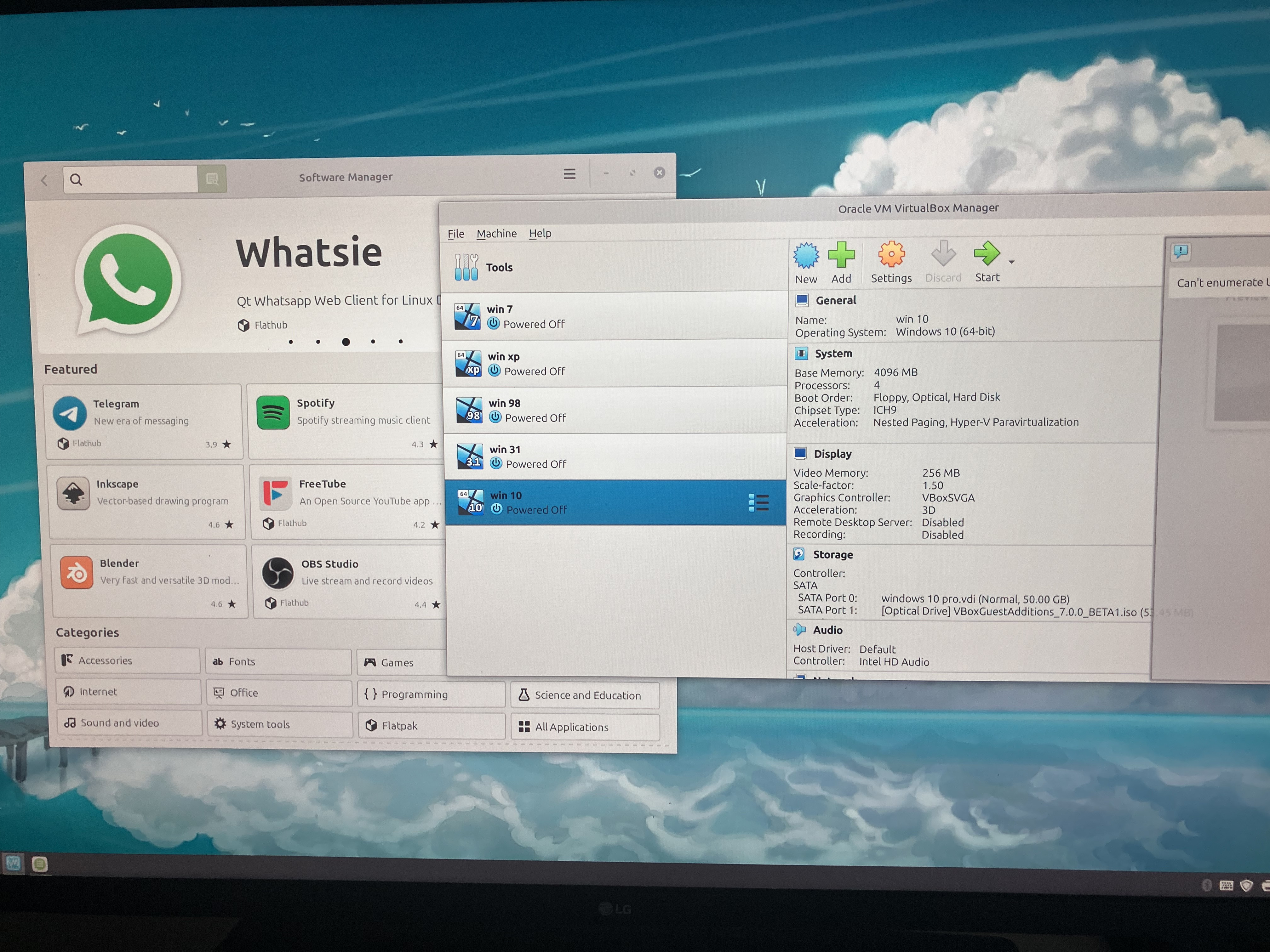
Task: Open the Software Manager hamburger menu
Action: (569, 174)
